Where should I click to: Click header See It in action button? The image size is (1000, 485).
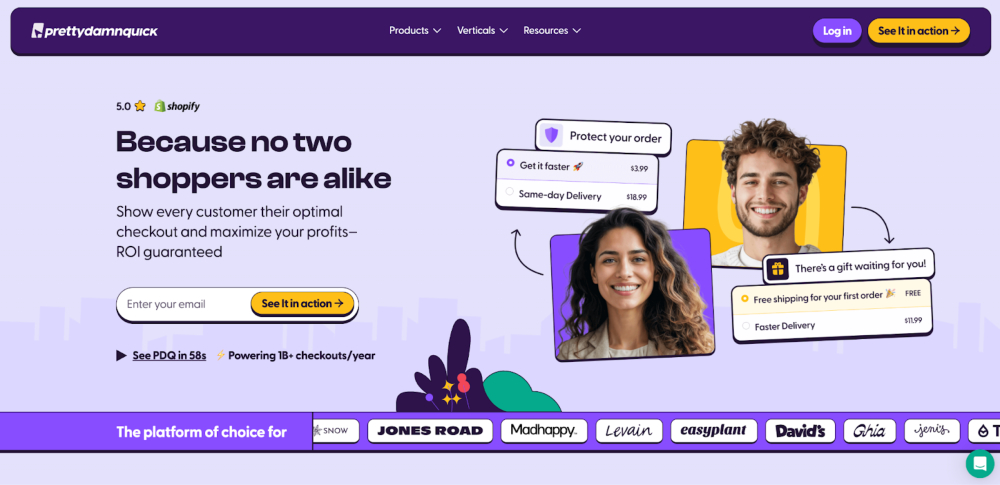[x=918, y=31]
